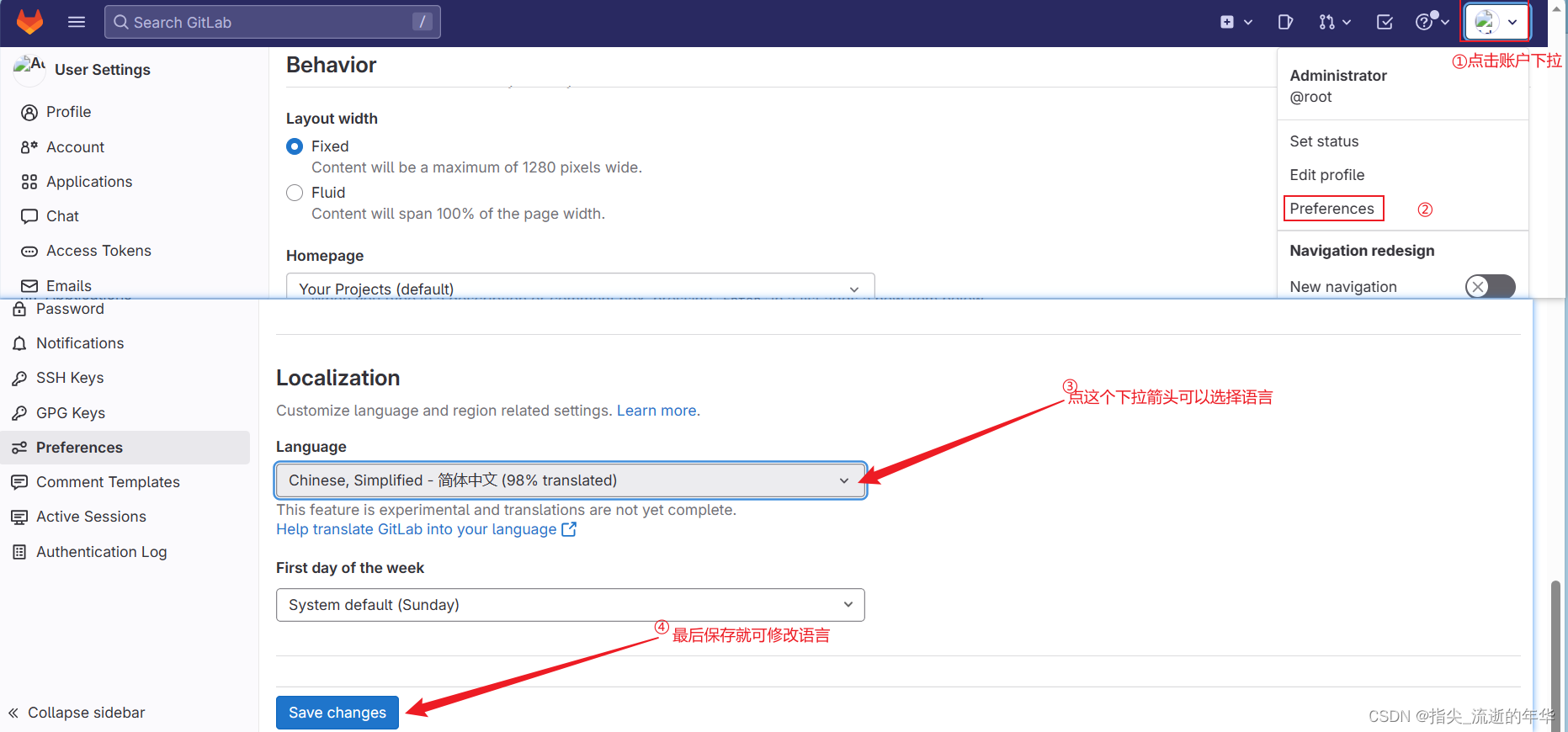The height and width of the screenshot is (732, 1568).
Task: Click the Notifications bell icon
Action: tap(19, 343)
